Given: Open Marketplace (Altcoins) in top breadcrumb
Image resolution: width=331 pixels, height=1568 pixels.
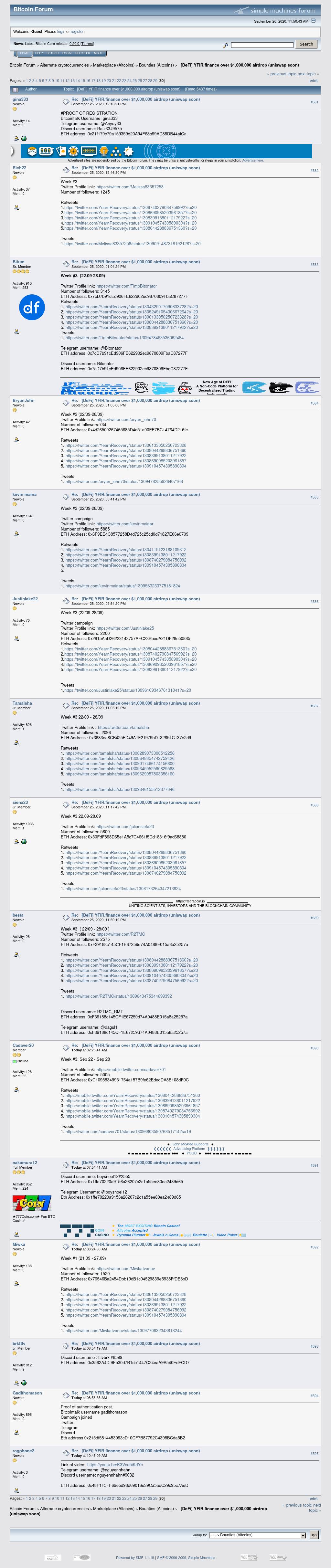Looking at the screenshot, I should [114, 65].
